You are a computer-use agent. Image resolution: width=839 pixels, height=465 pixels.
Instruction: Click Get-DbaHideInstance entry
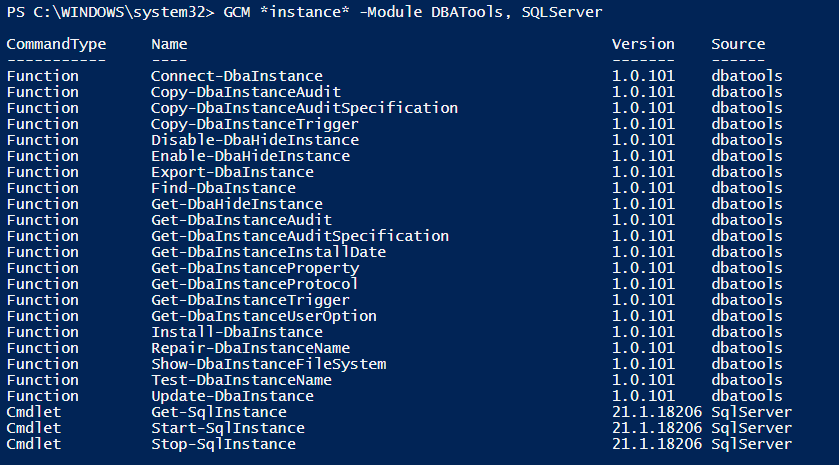pos(237,204)
